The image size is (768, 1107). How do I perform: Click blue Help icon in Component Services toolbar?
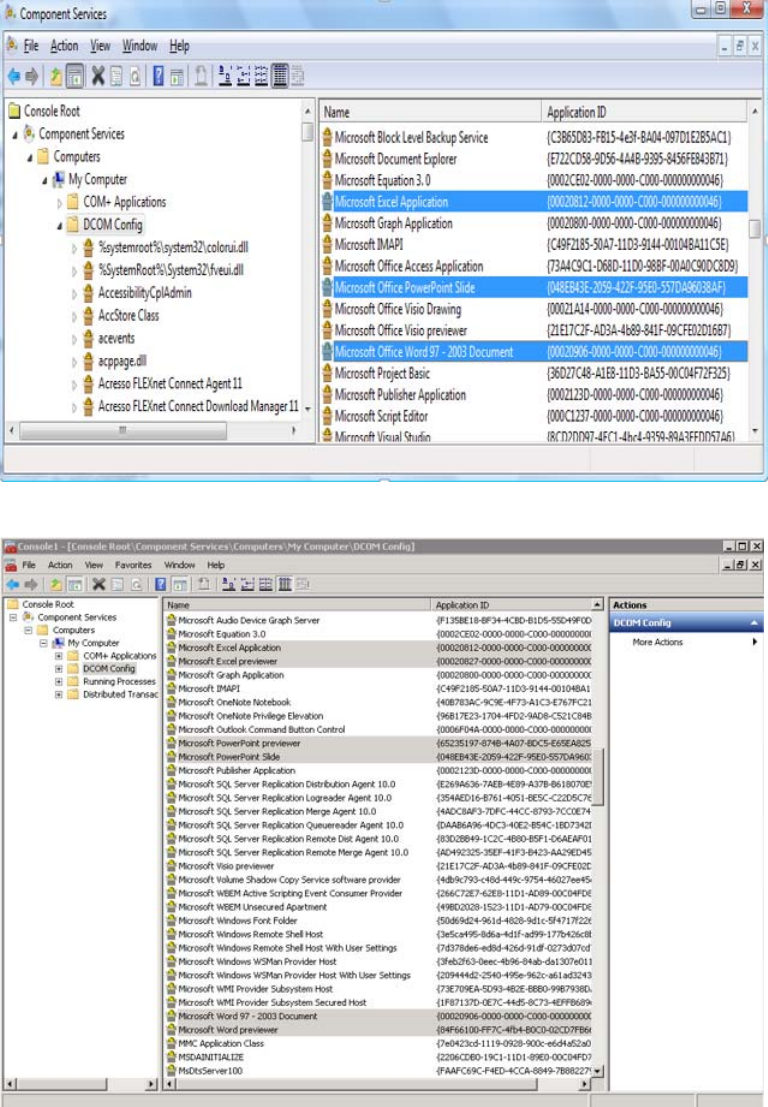click(x=159, y=76)
